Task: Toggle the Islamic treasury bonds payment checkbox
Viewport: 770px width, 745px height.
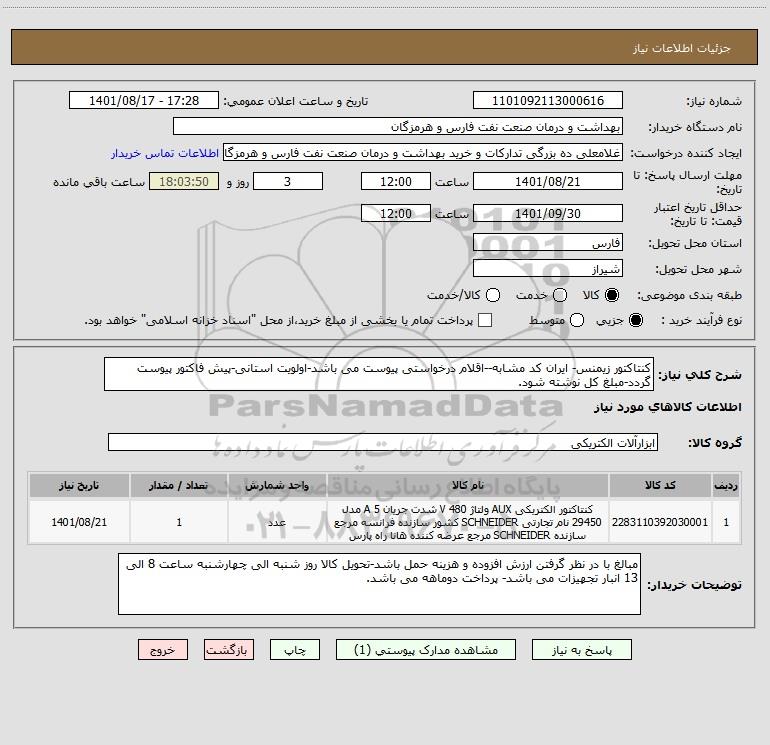Action: [x=485, y=320]
